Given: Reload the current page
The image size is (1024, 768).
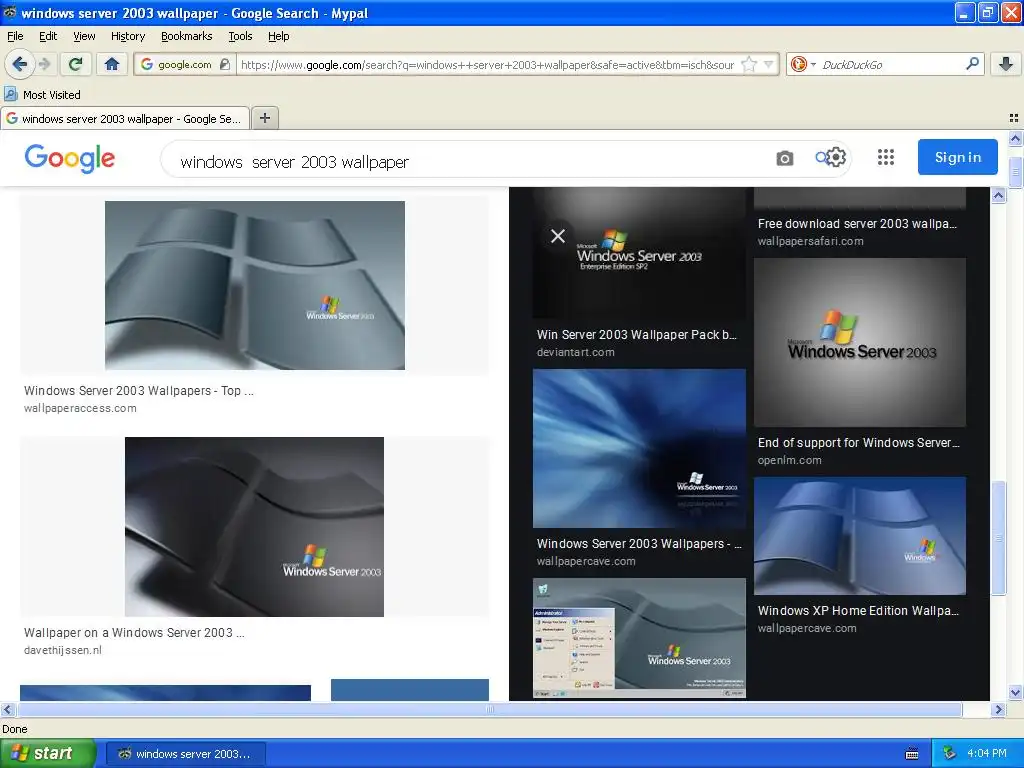Looking at the screenshot, I should 76,64.
